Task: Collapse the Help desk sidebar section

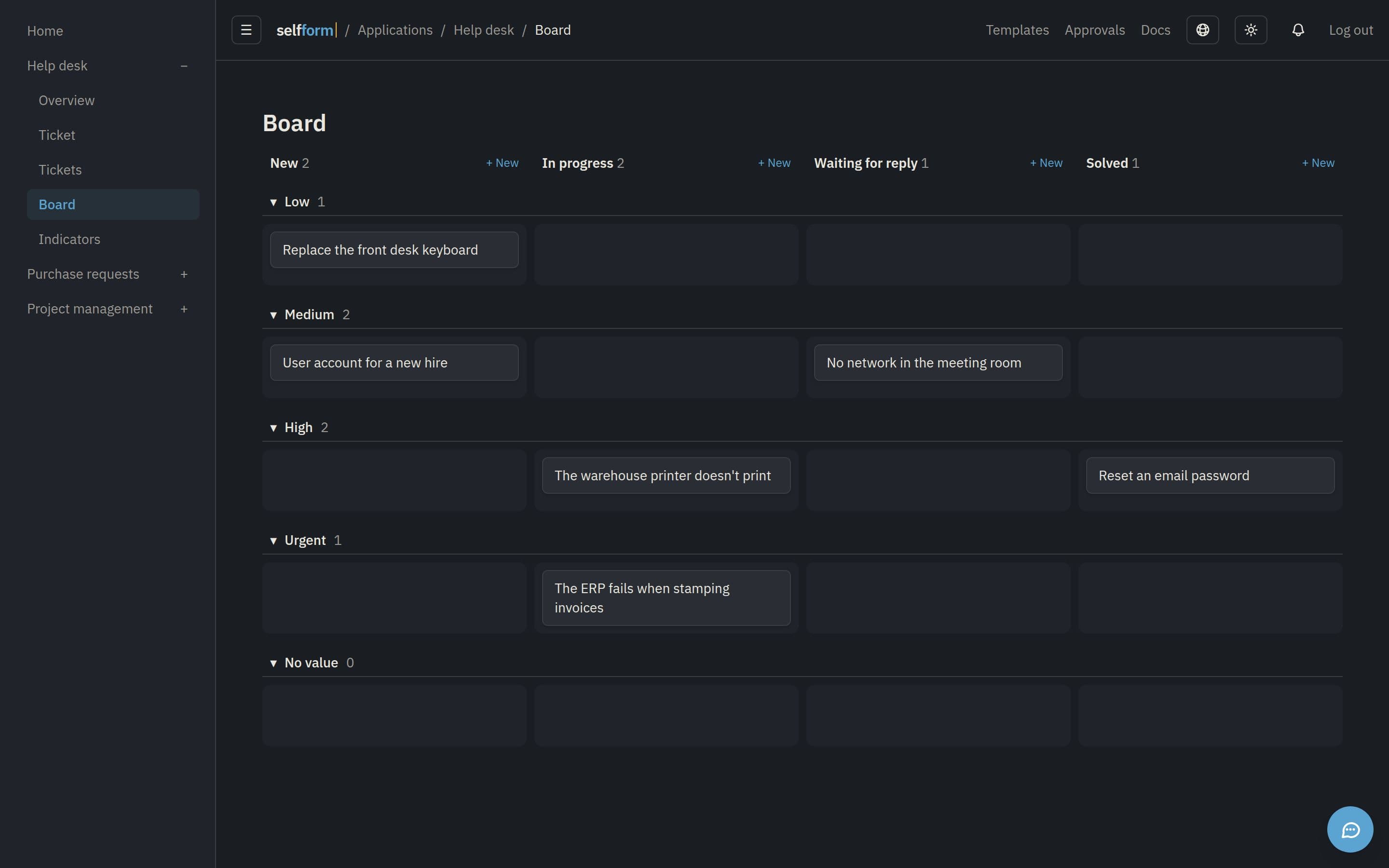Action: pos(184,66)
